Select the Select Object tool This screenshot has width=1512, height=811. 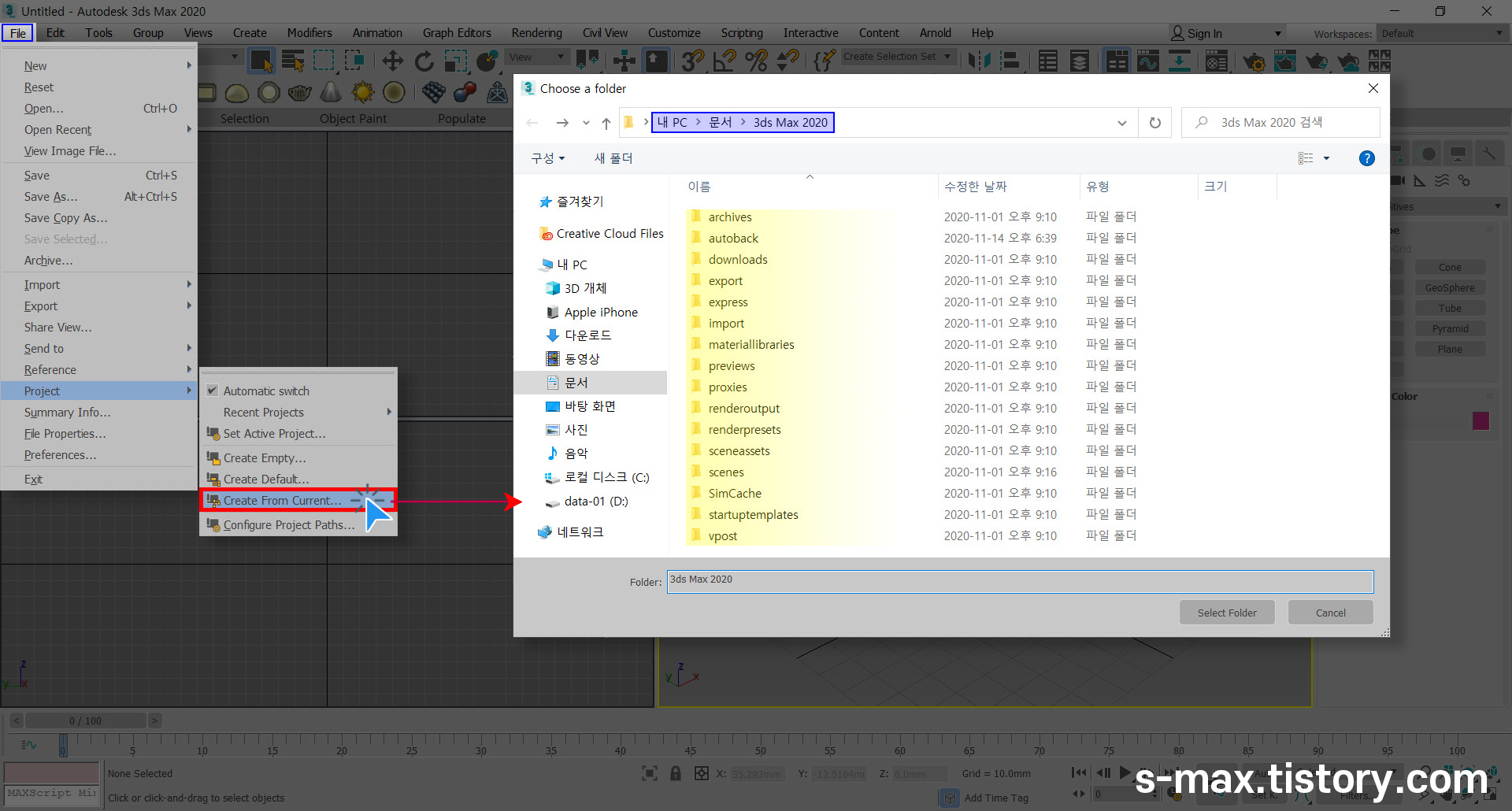261,61
